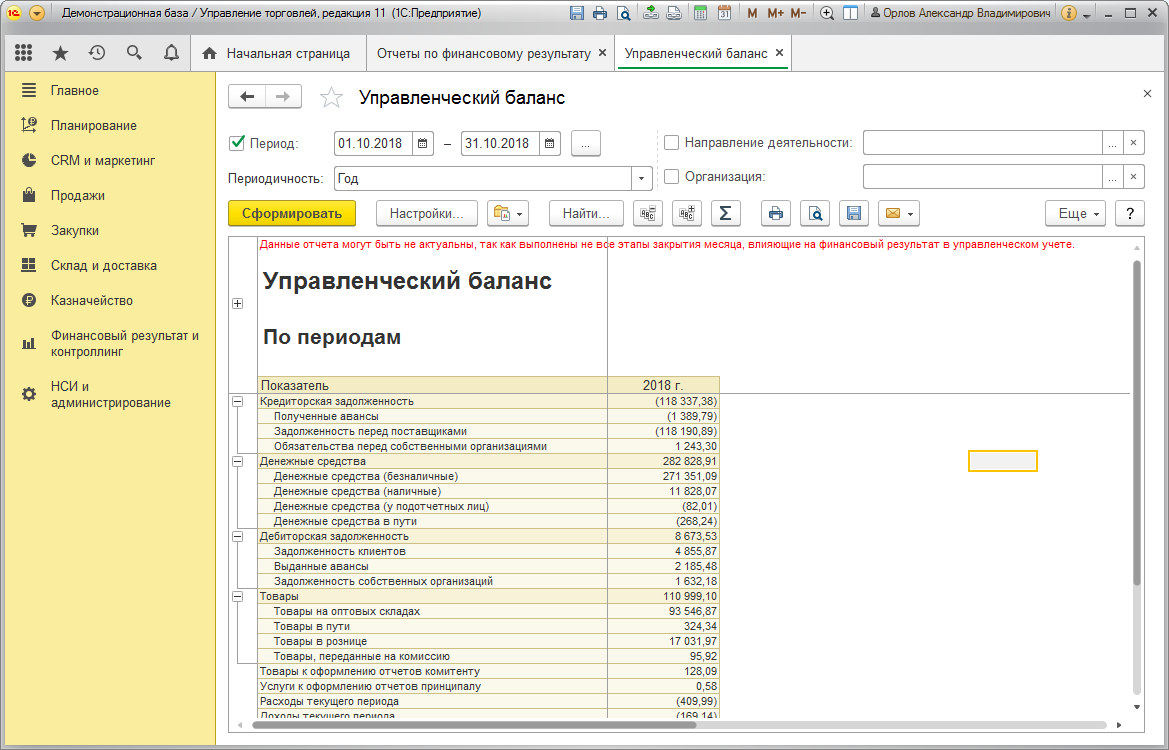The image size is (1169, 750).
Task: Add report to favorites with the star
Action: tap(331, 98)
